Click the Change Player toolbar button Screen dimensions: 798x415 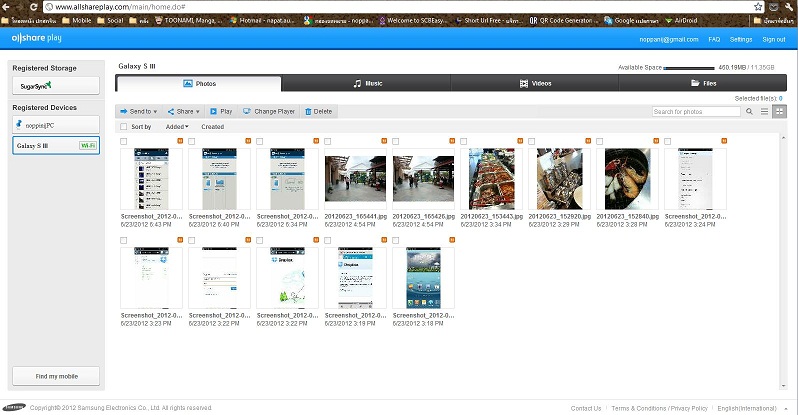coord(269,112)
